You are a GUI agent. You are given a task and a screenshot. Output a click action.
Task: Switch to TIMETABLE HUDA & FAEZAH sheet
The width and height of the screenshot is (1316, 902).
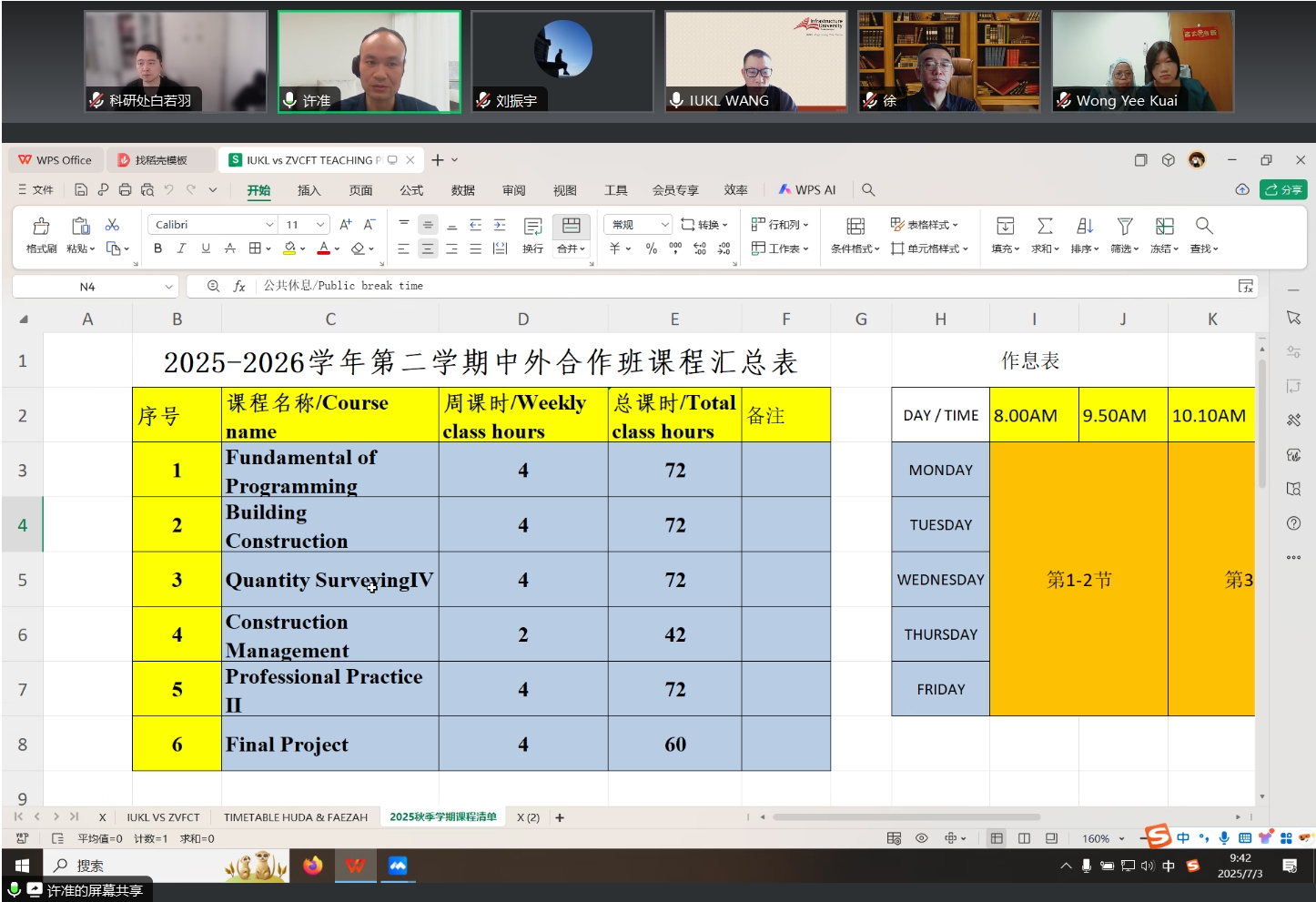tap(296, 817)
